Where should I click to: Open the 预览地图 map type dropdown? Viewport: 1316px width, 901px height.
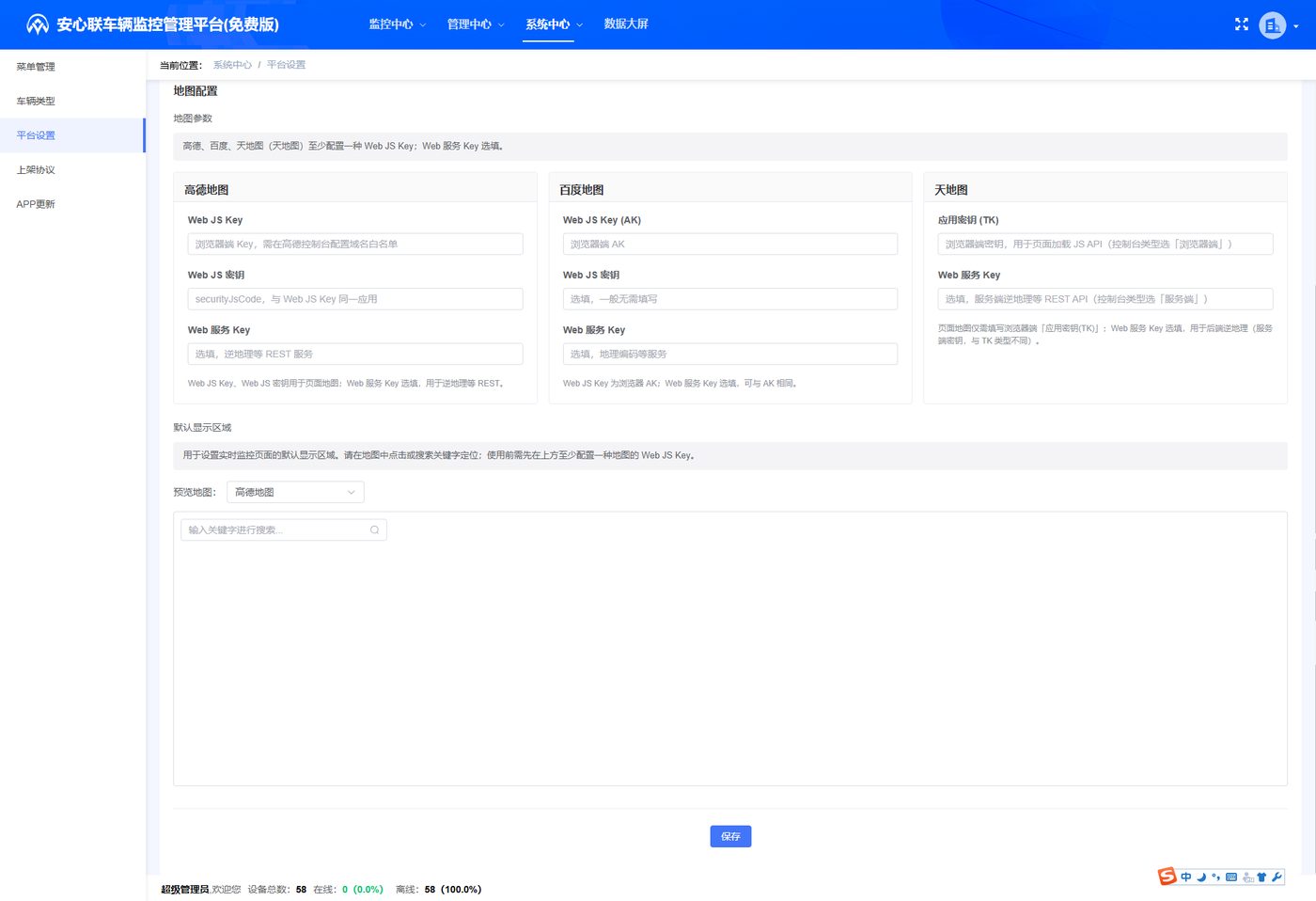pyautogui.click(x=295, y=492)
